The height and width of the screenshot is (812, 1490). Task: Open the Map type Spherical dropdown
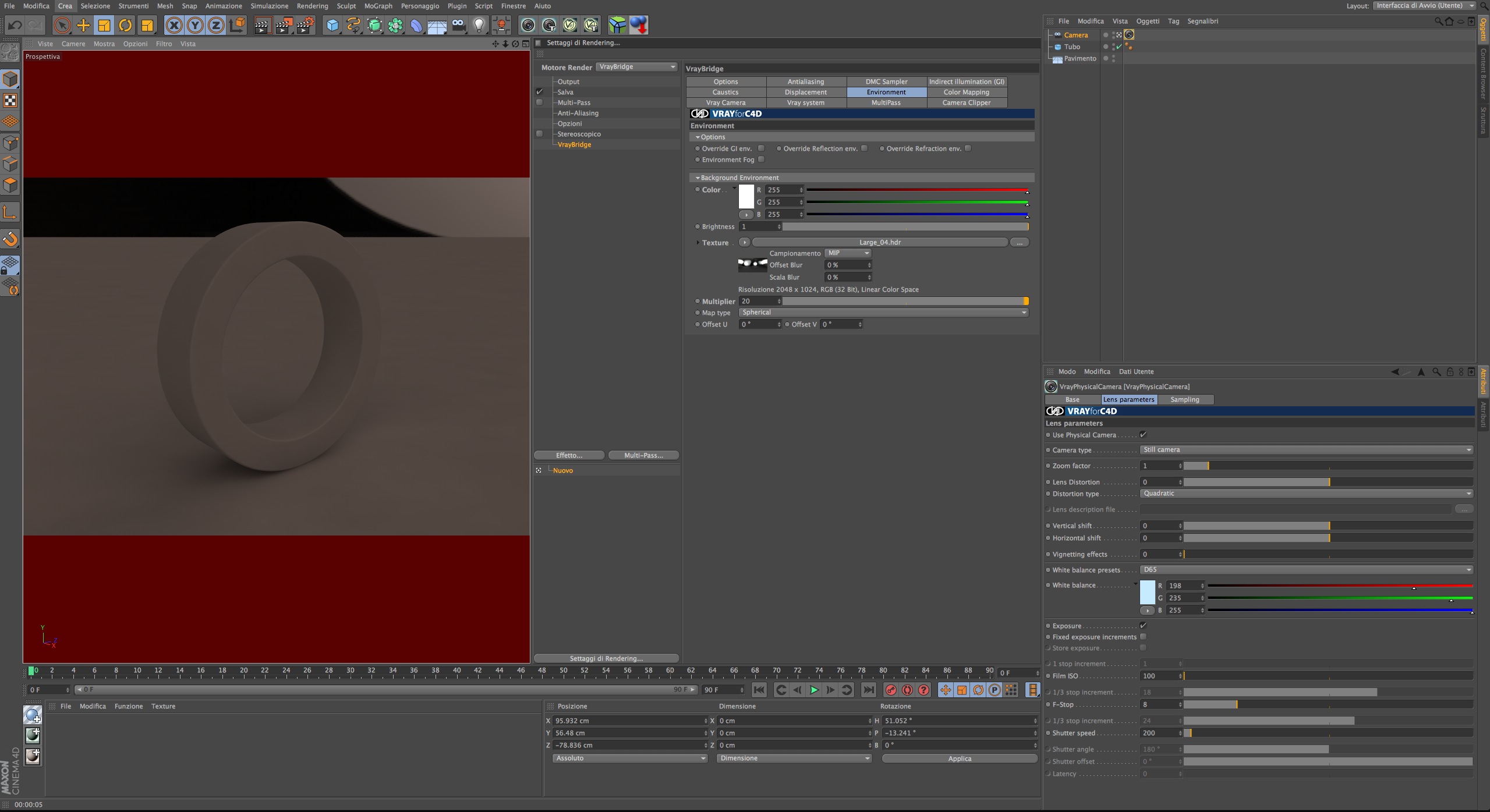tap(883, 313)
